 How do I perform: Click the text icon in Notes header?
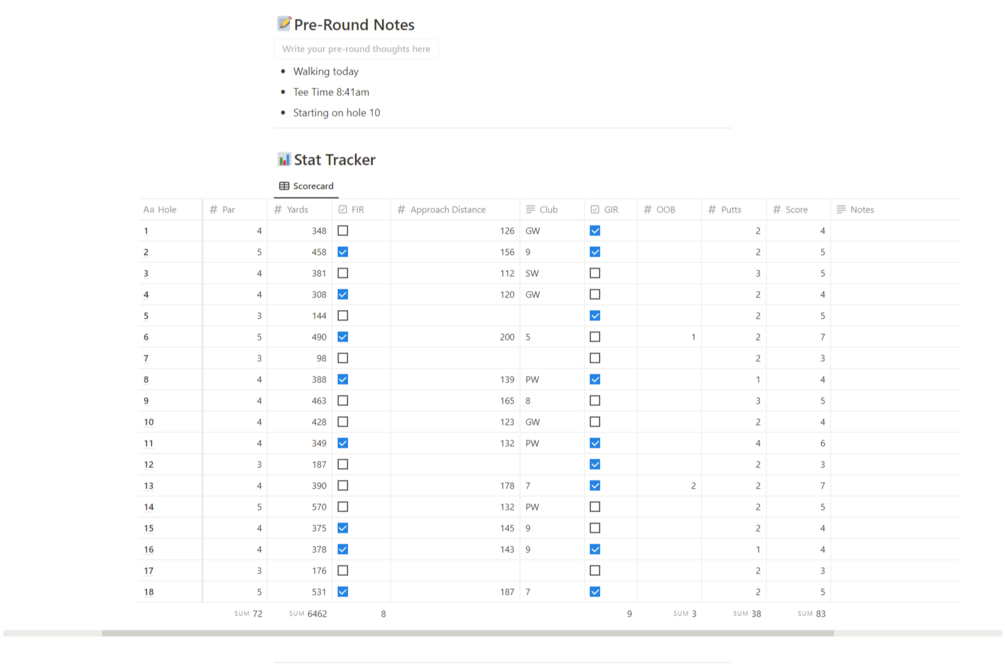tap(841, 209)
